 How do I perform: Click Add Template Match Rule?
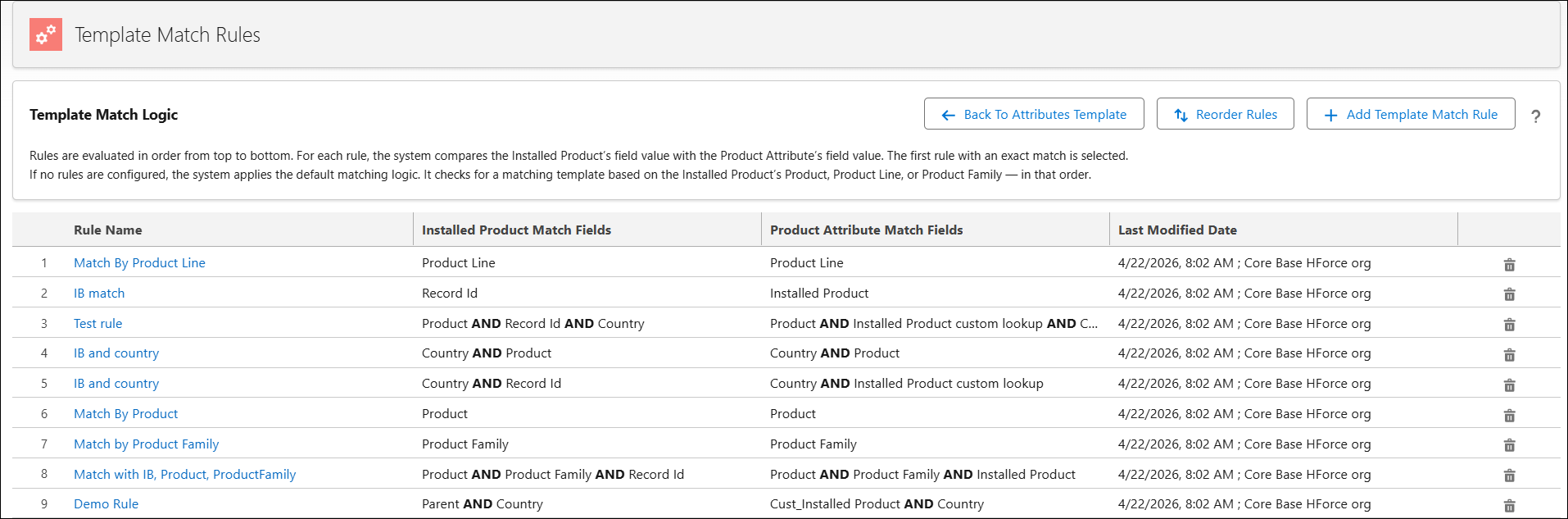(x=1411, y=114)
